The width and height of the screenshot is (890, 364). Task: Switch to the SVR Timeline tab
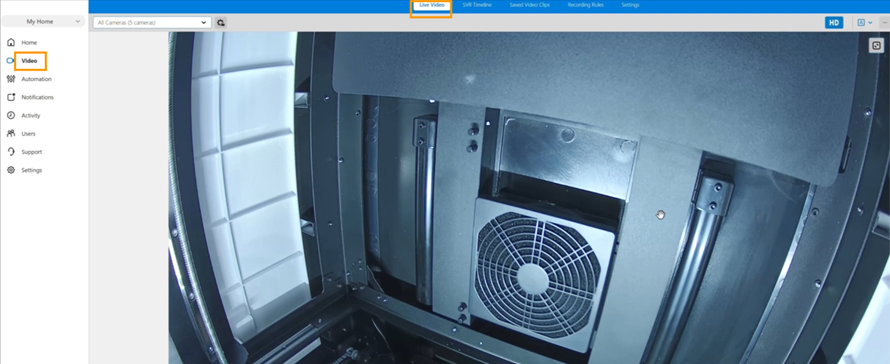[477, 5]
